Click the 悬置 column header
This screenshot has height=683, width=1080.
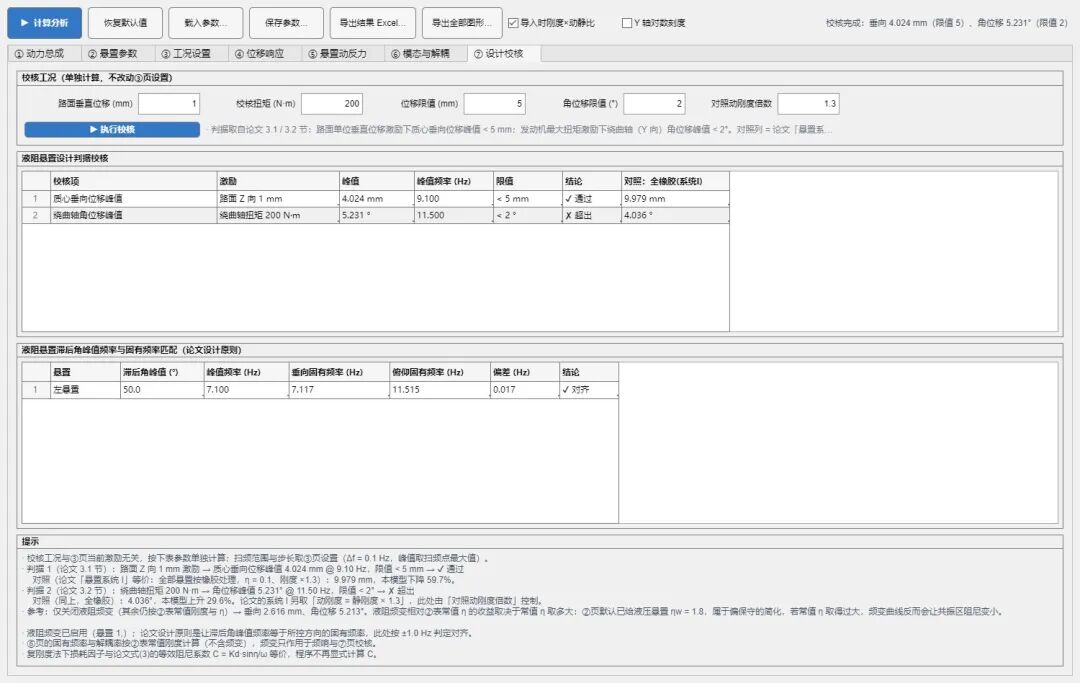click(86, 372)
